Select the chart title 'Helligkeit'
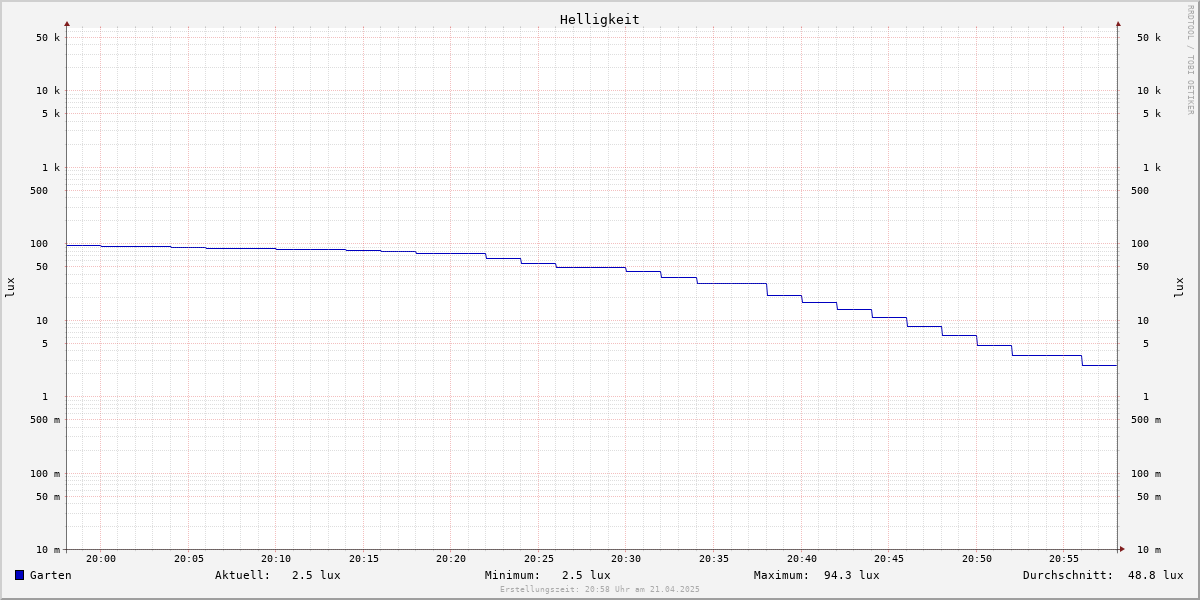Image resolution: width=1200 pixels, height=600 pixels. click(x=600, y=19)
